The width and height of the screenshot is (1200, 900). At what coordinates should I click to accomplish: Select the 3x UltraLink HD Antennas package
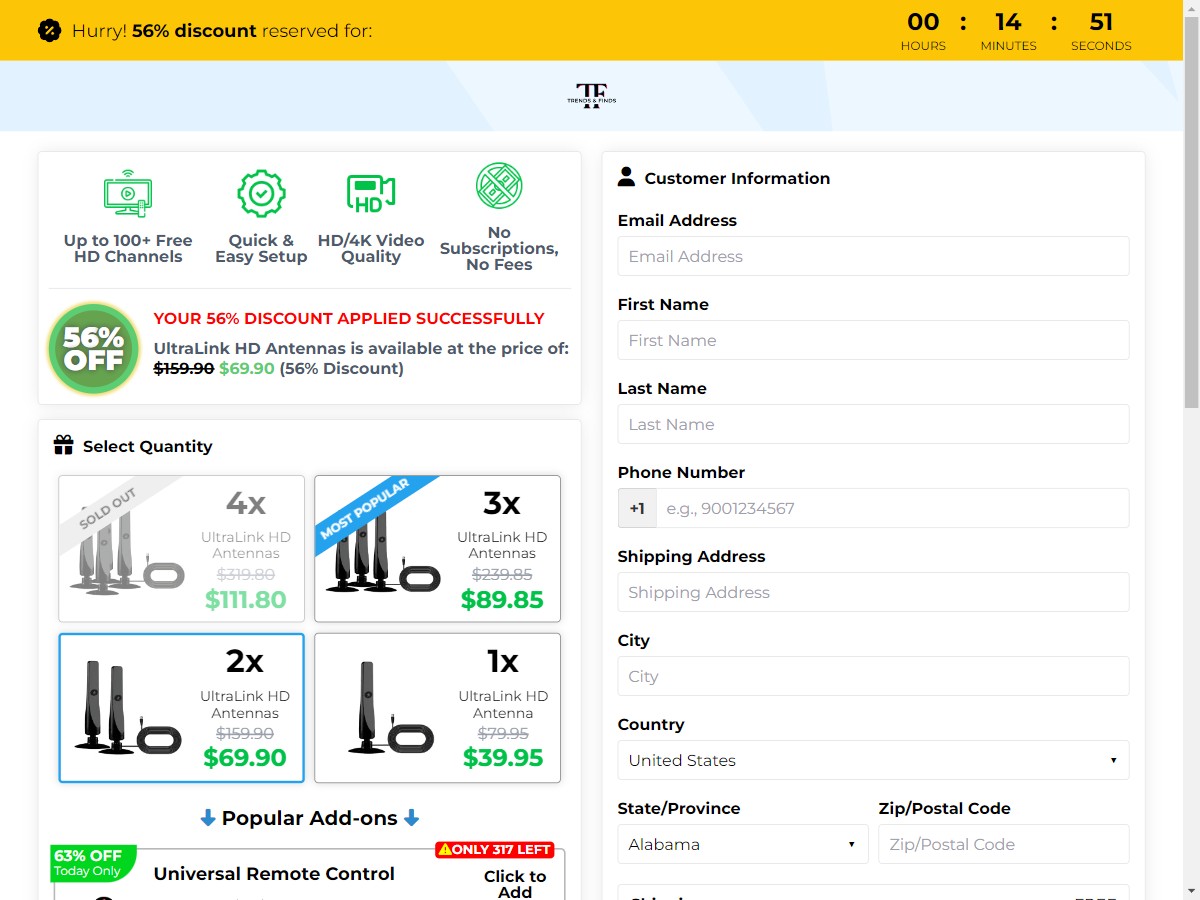(437, 548)
